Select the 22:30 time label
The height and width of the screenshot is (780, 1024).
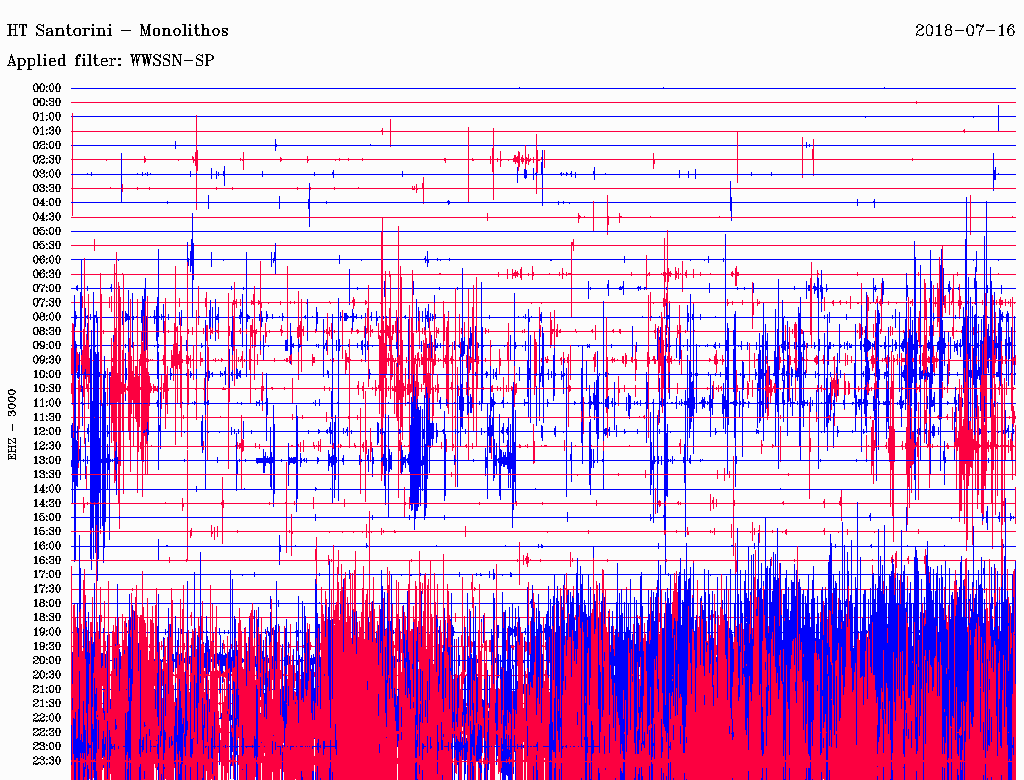pos(46,732)
